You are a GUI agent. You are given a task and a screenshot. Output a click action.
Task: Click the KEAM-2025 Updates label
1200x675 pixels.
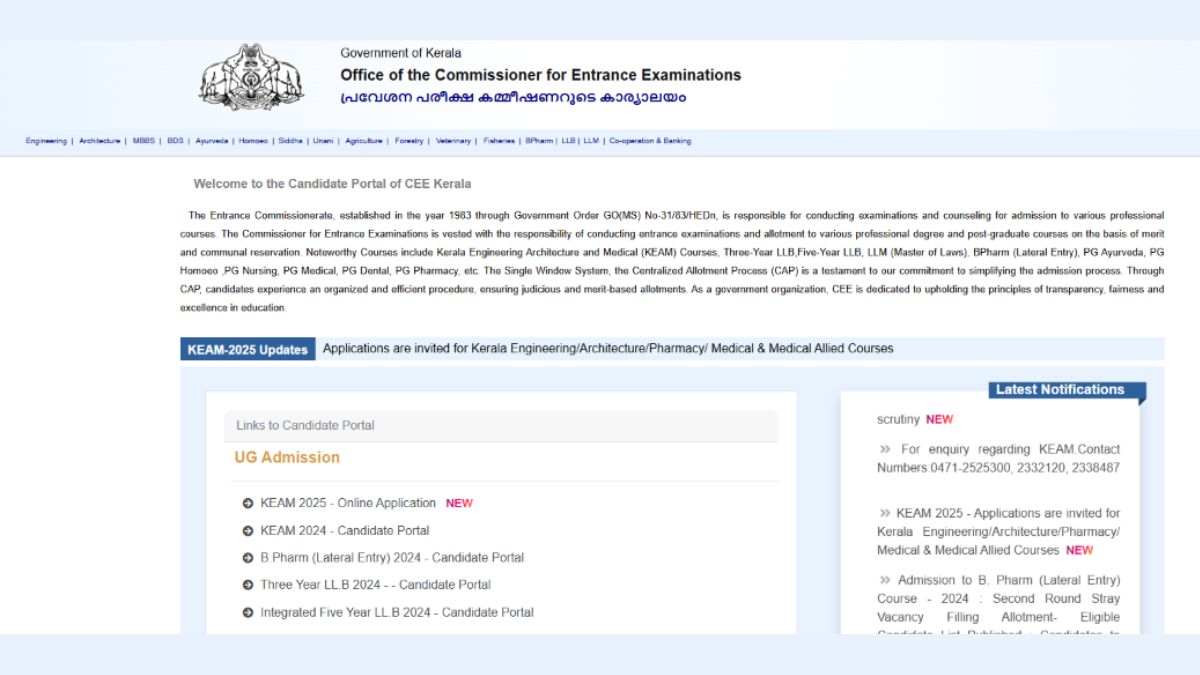click(x=247, y=349)
